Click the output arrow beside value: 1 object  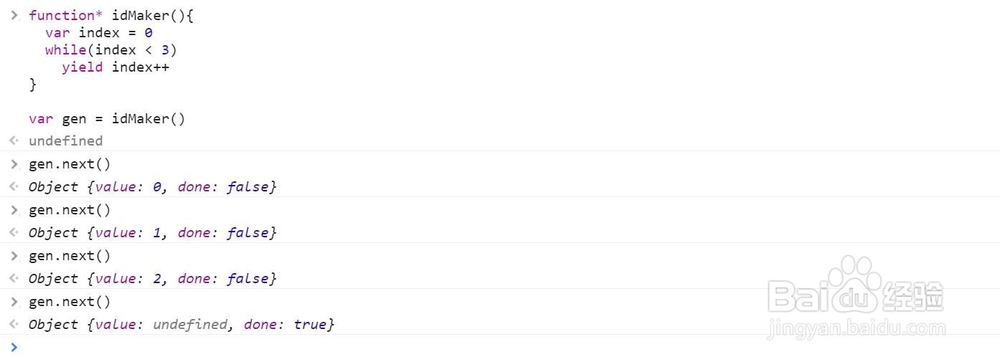click(14, 233)
